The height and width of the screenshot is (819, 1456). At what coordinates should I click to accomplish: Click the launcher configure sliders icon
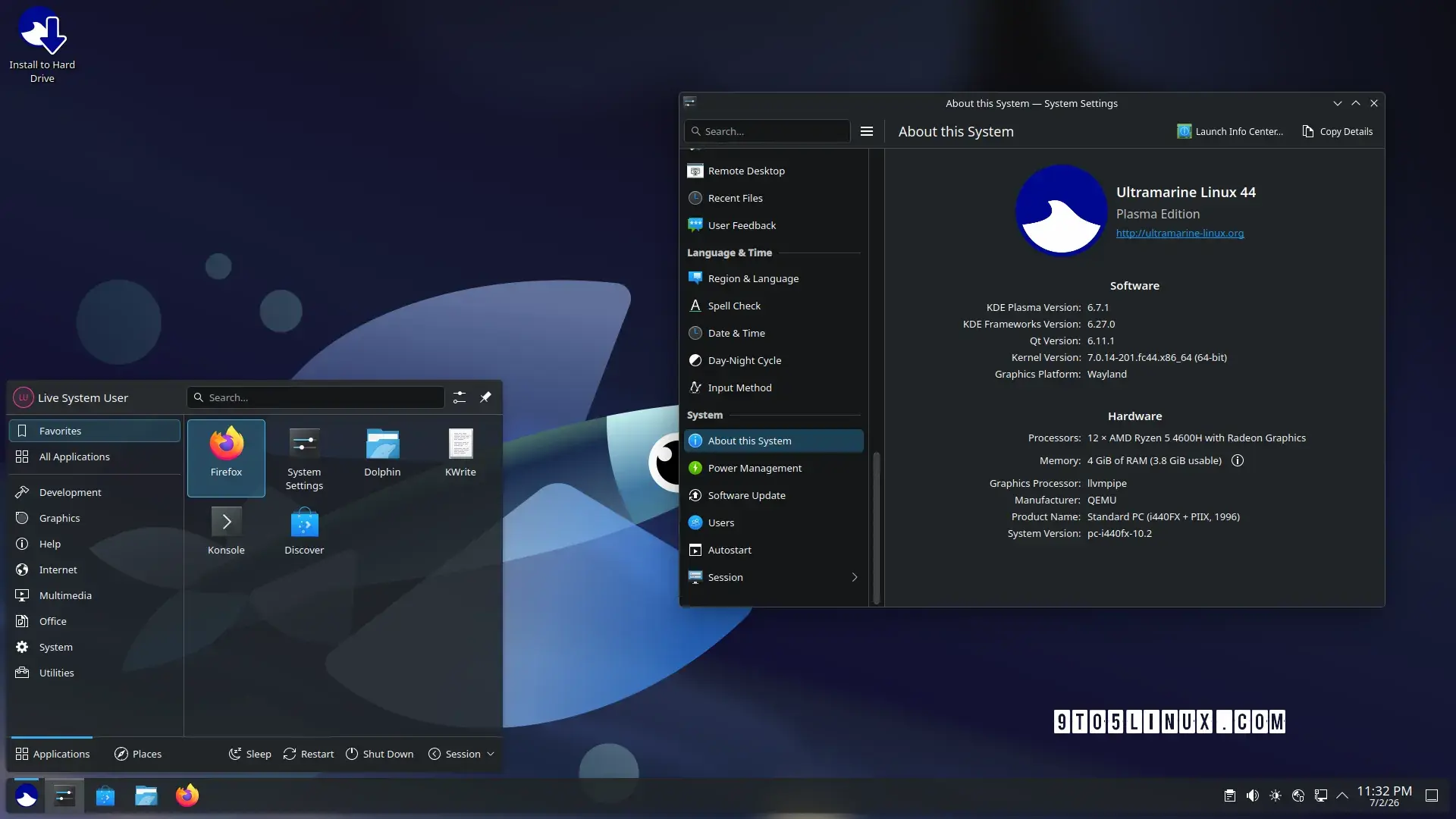click(460, 397)
